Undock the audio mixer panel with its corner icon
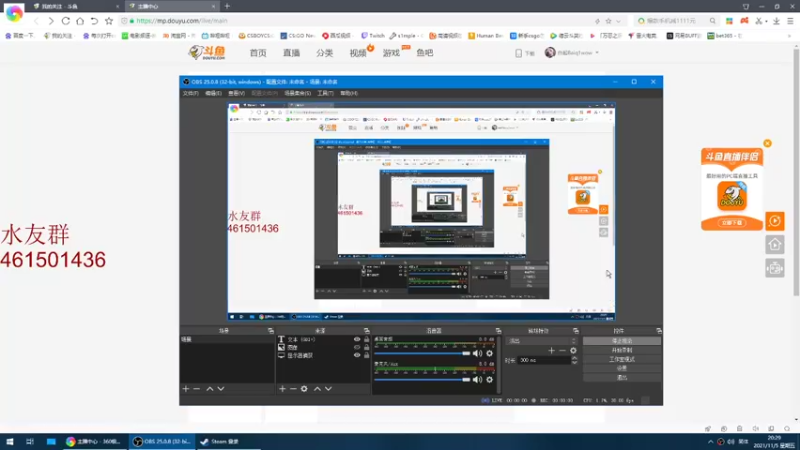The height and width of the screenshot is (450, 800). pyautogui.click(x=498, y=331)
